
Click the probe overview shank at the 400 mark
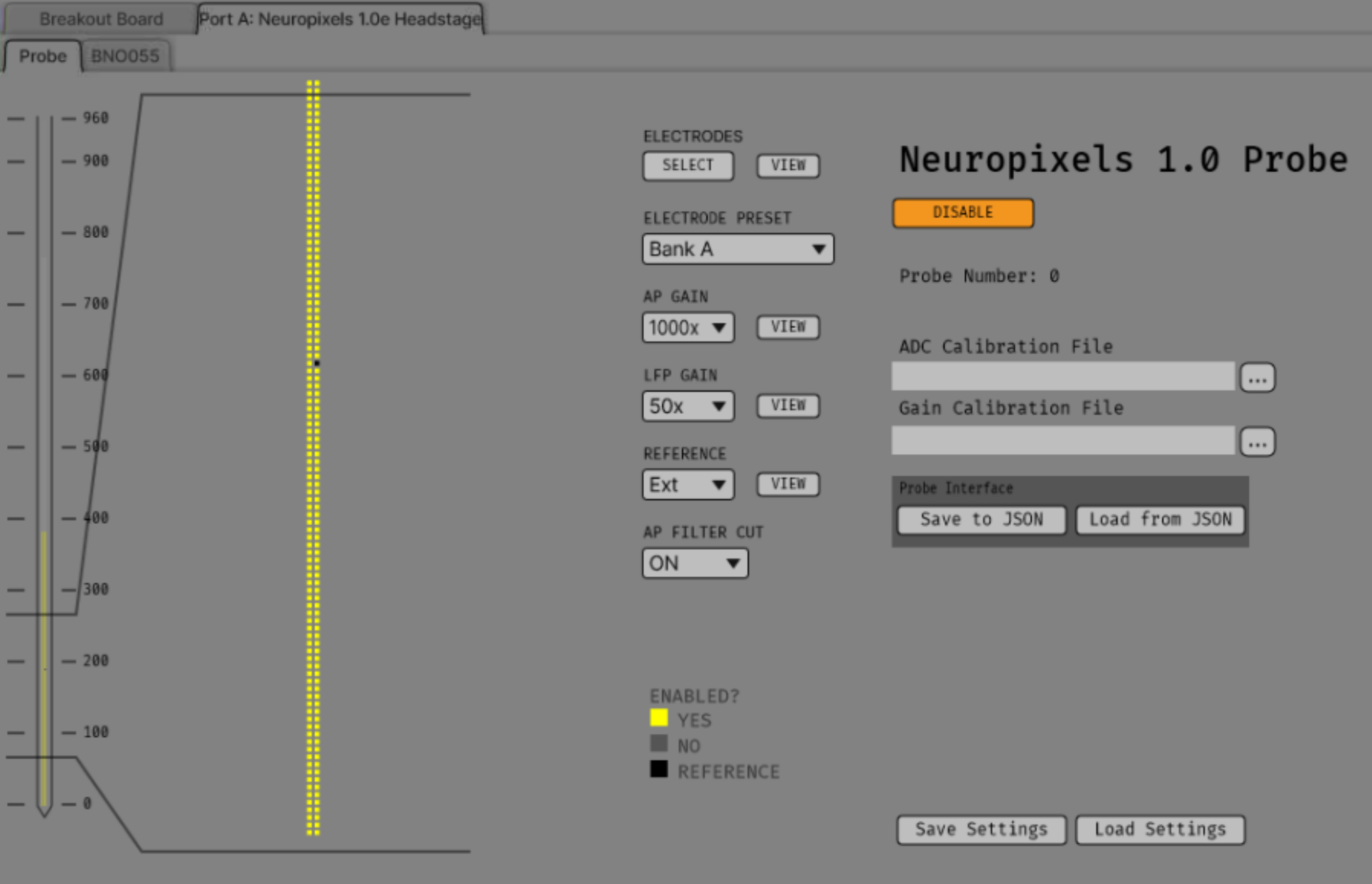click(x=44, y=519)
